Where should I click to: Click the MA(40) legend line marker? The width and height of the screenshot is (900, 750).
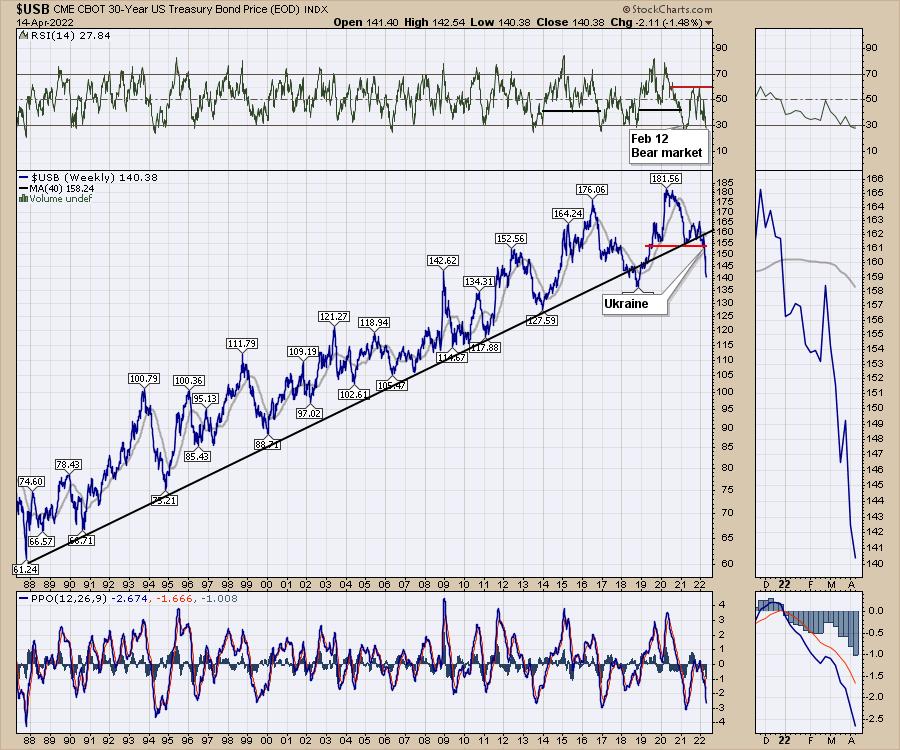click(x=22, y=188)
